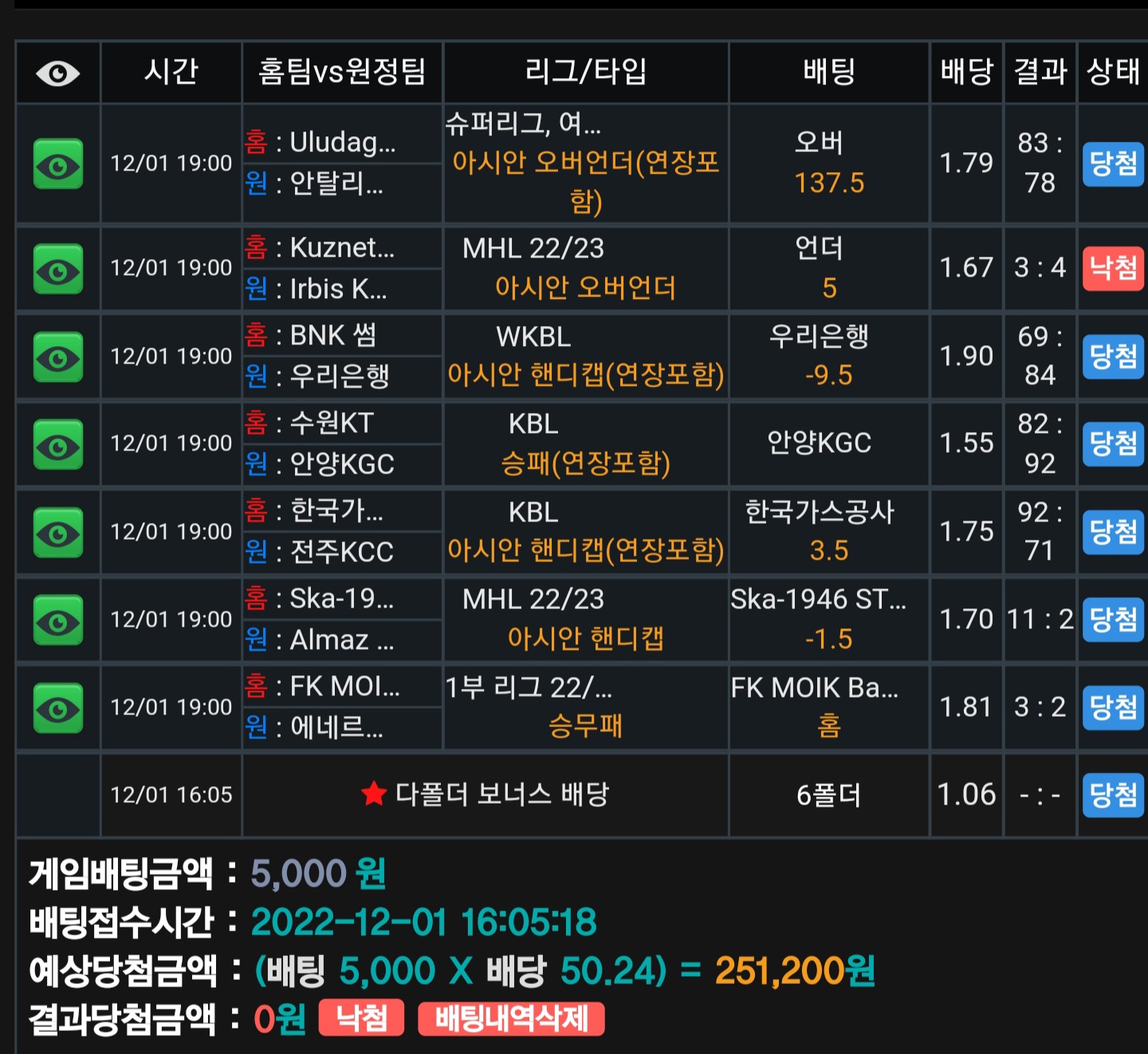The image size is (1148, 1054).
Task: Click green eye icon for FK MOIK row
Action: pyautogui.click(x=58, y=708)
